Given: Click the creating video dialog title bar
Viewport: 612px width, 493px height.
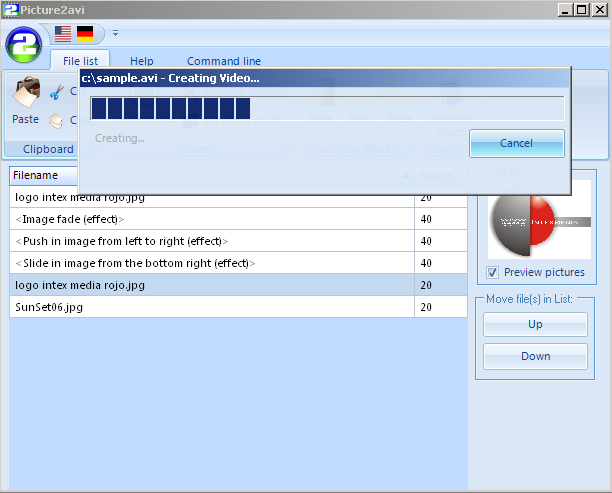Looking at the screenshot, I should (324, 78).
